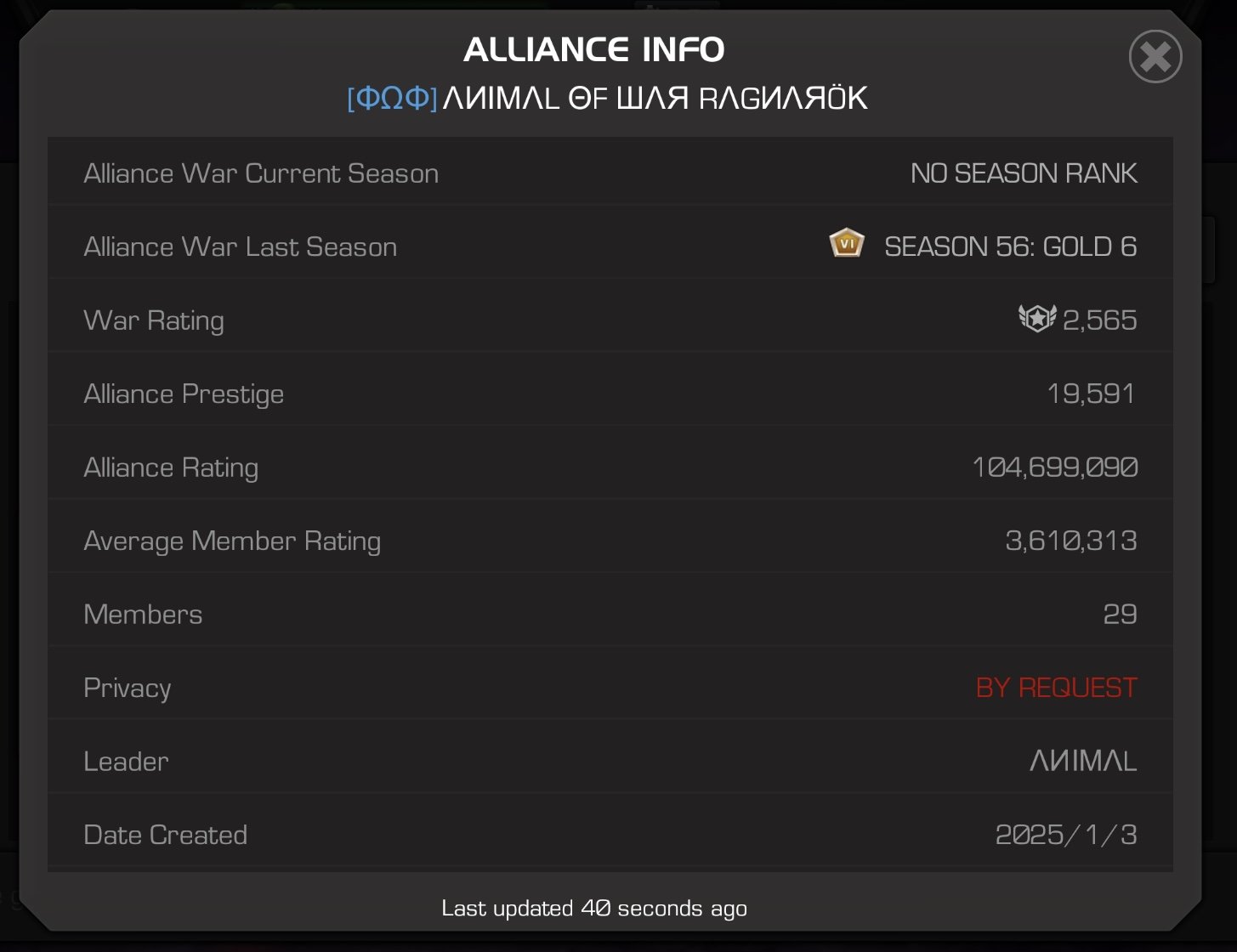Click the Alliance Prestige value 19,591
This screenshot has width=1237, height=952.
1092,394
